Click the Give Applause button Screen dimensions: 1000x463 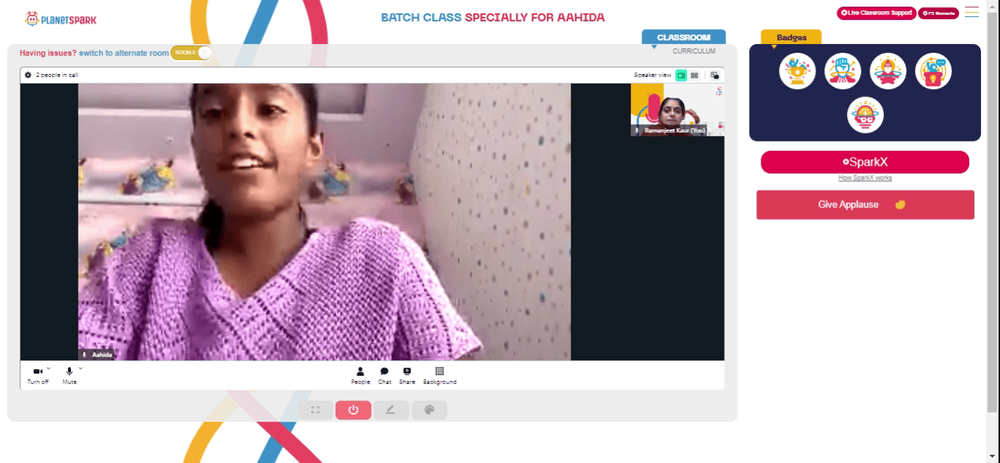click(x=865, y=205)
